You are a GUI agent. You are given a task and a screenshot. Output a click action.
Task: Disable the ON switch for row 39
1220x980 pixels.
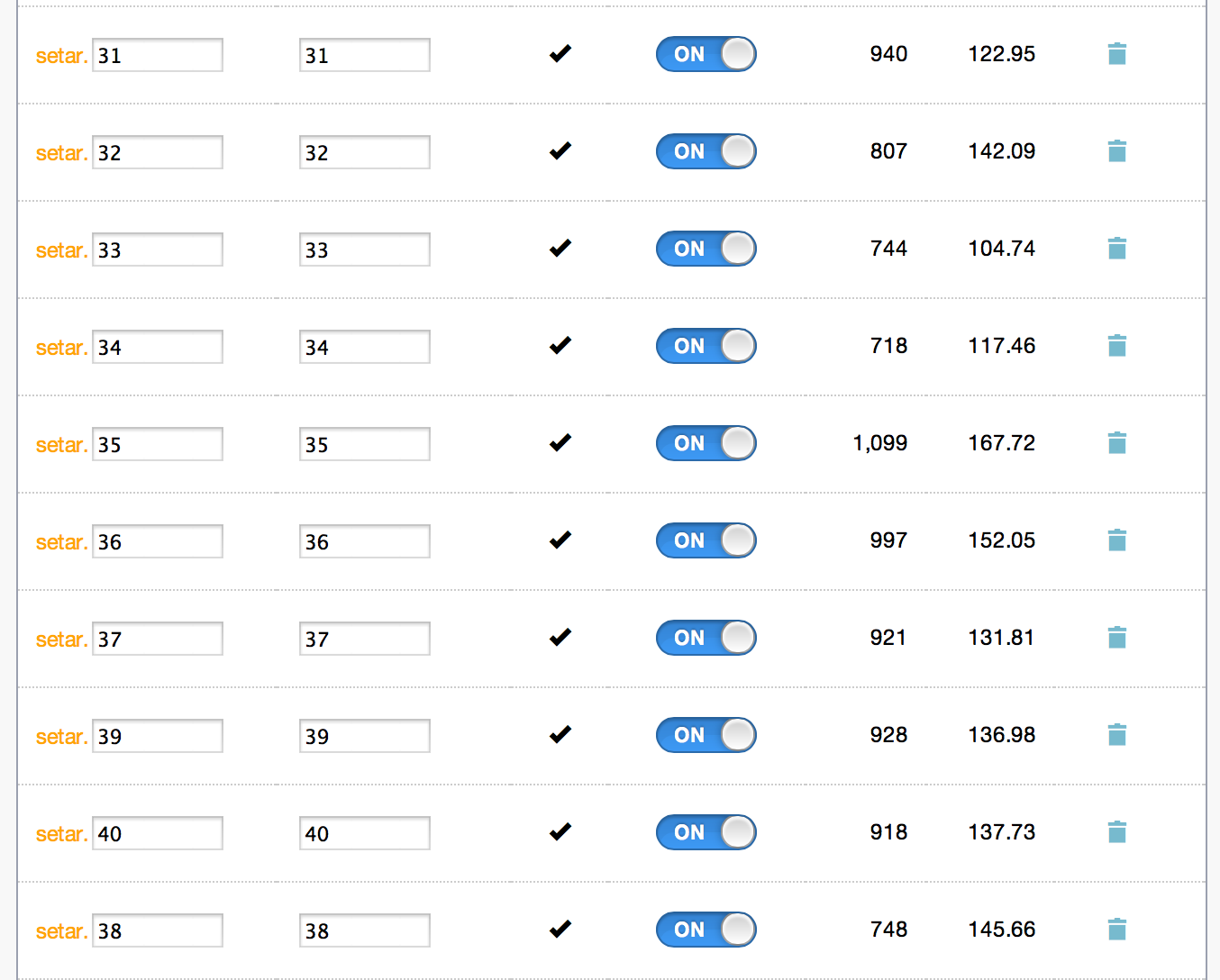706,735
